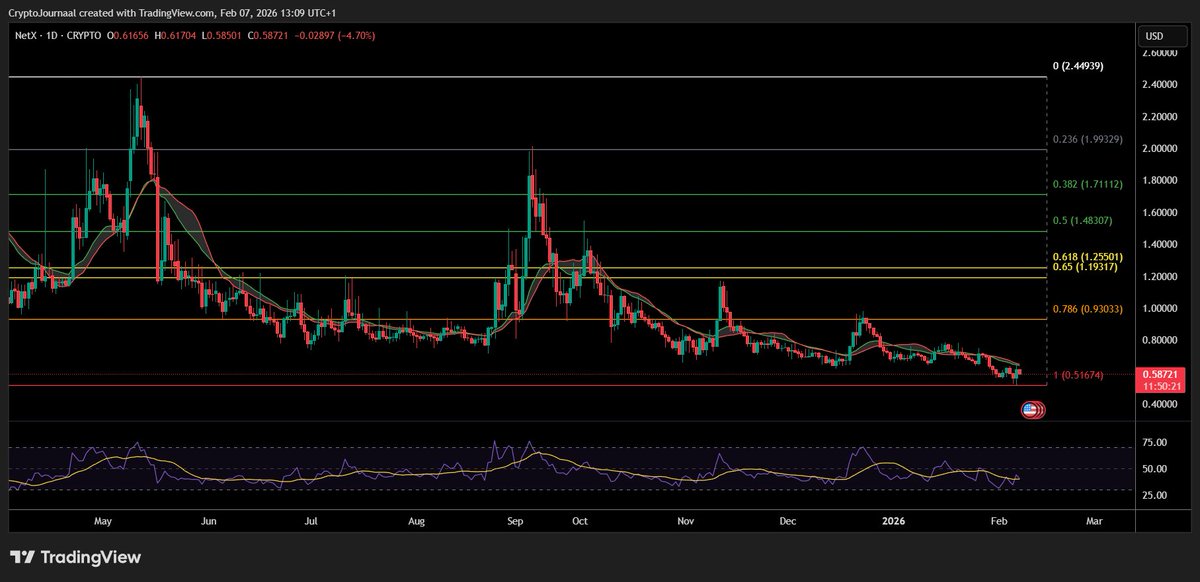1200x582 pixels.
Task: Click the Mar label on time axis
Action: click(1094, 521)
